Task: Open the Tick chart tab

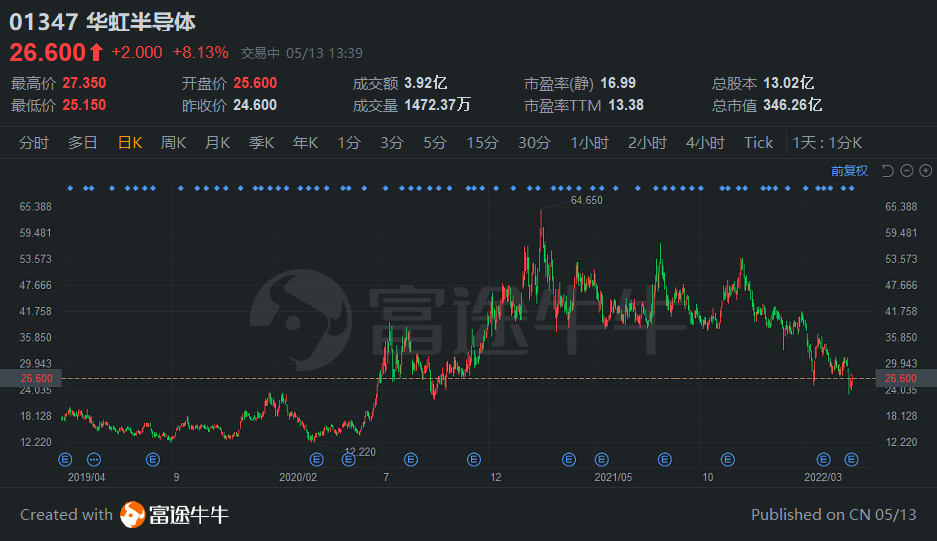Action: click(758, 143)
